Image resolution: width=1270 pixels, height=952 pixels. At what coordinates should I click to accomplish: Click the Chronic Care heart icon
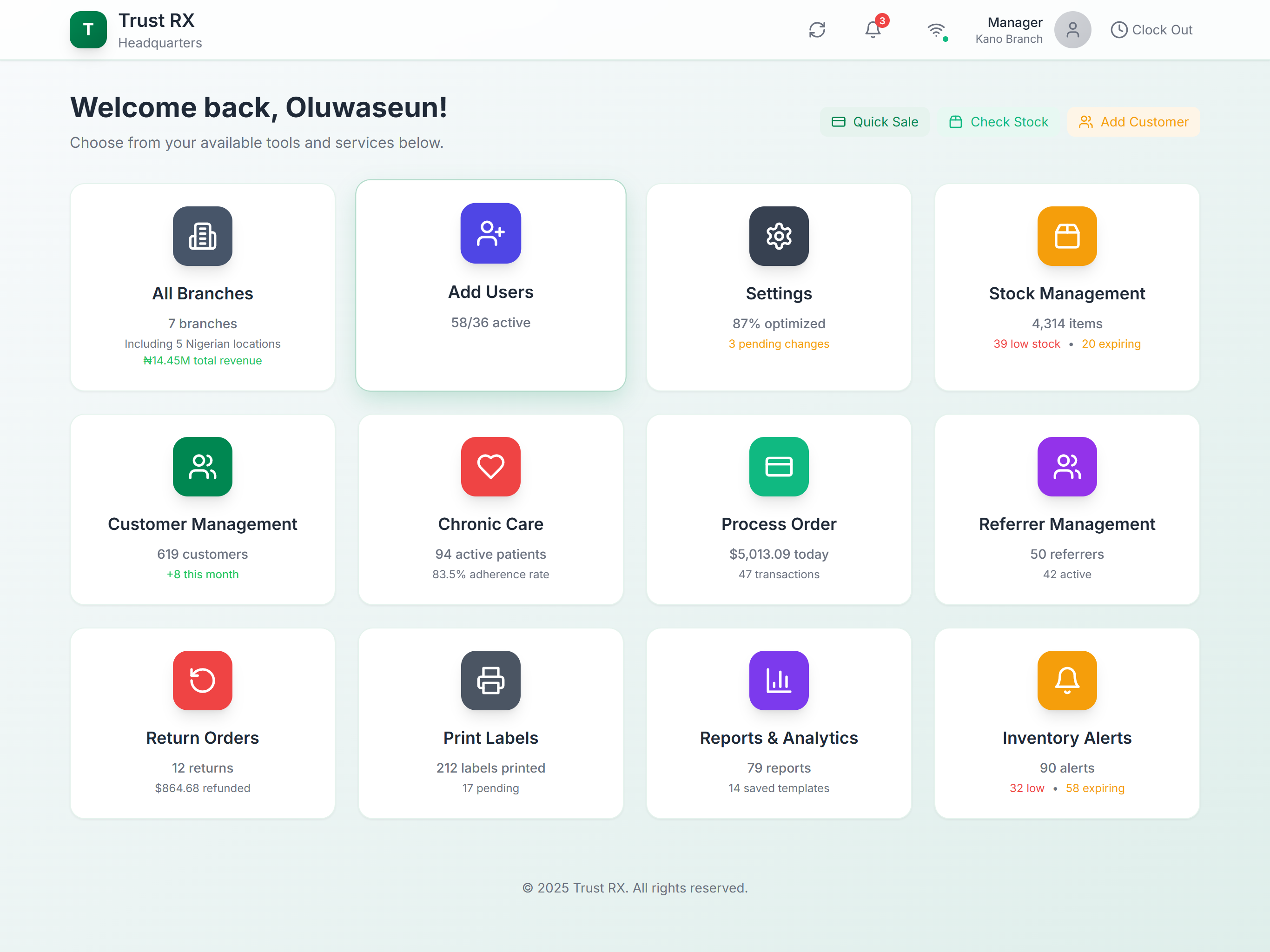490,466
